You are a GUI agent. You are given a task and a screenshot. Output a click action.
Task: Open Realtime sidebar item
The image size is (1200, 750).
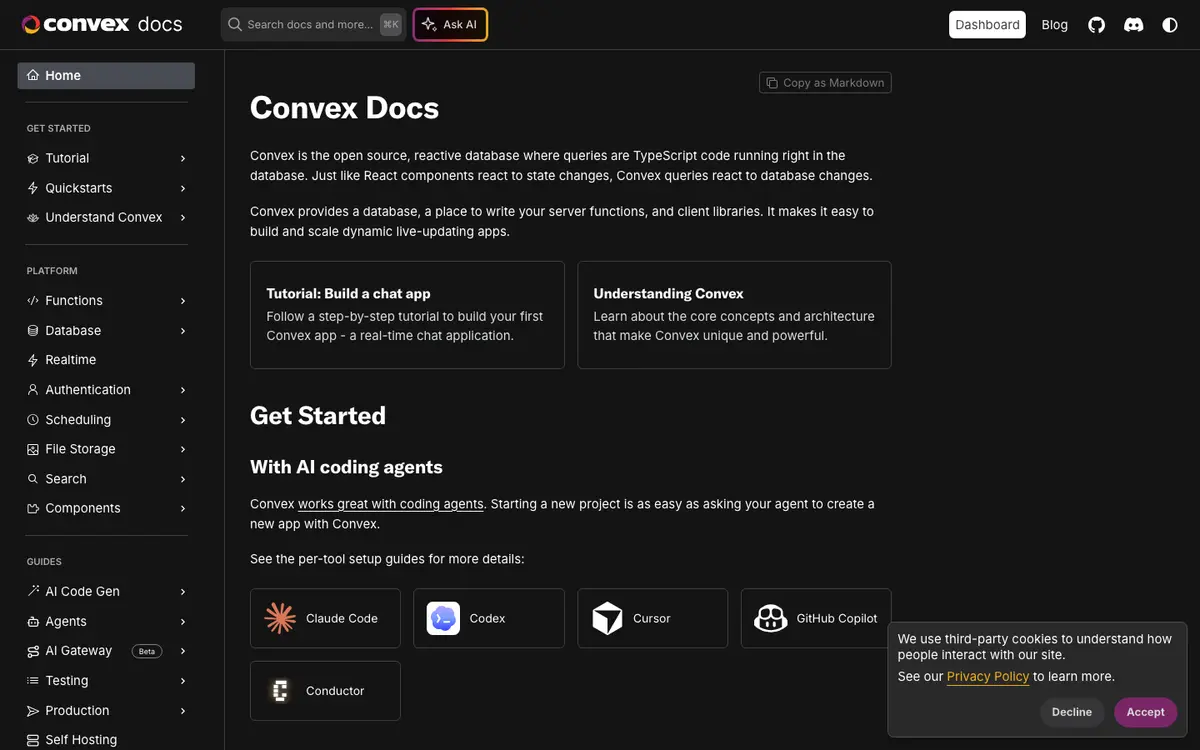[106, 360]
